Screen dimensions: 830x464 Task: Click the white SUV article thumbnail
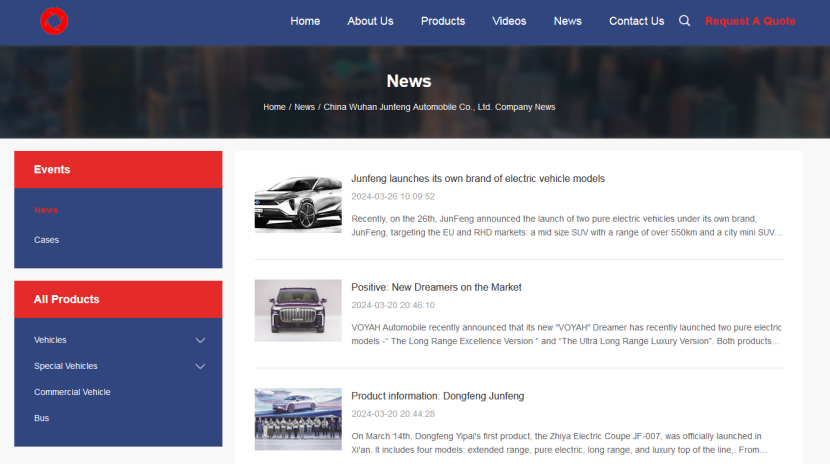coord(298,202)
